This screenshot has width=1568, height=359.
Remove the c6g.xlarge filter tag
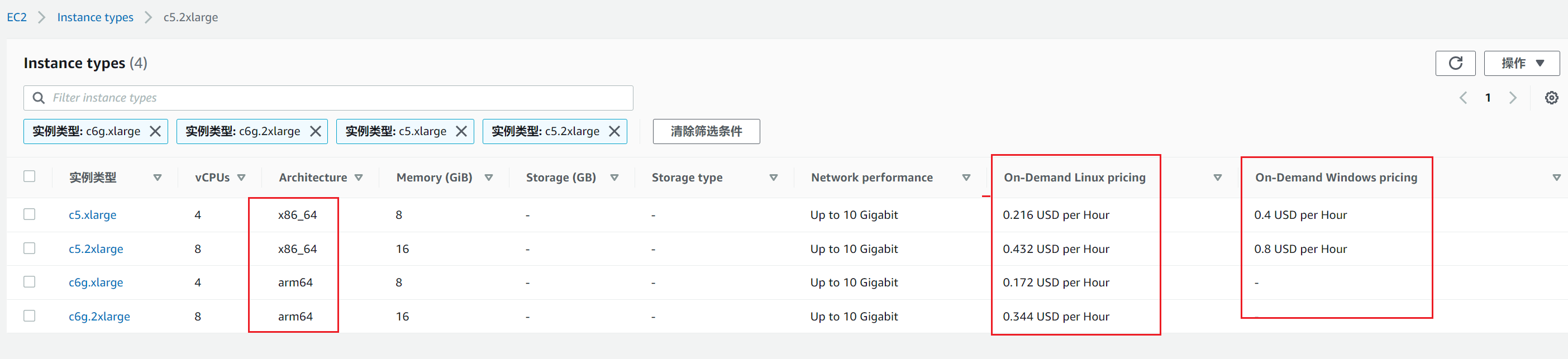pos(155,131)
